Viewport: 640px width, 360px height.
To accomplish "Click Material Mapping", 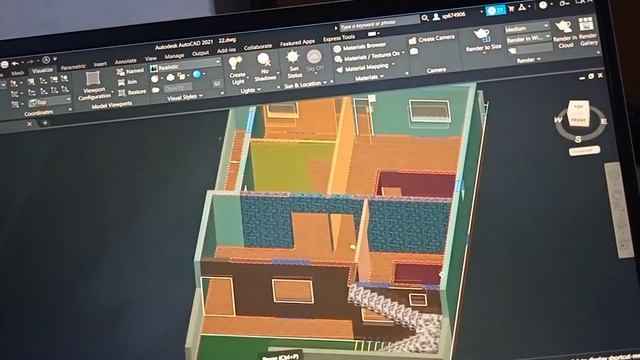I will 362,68.
